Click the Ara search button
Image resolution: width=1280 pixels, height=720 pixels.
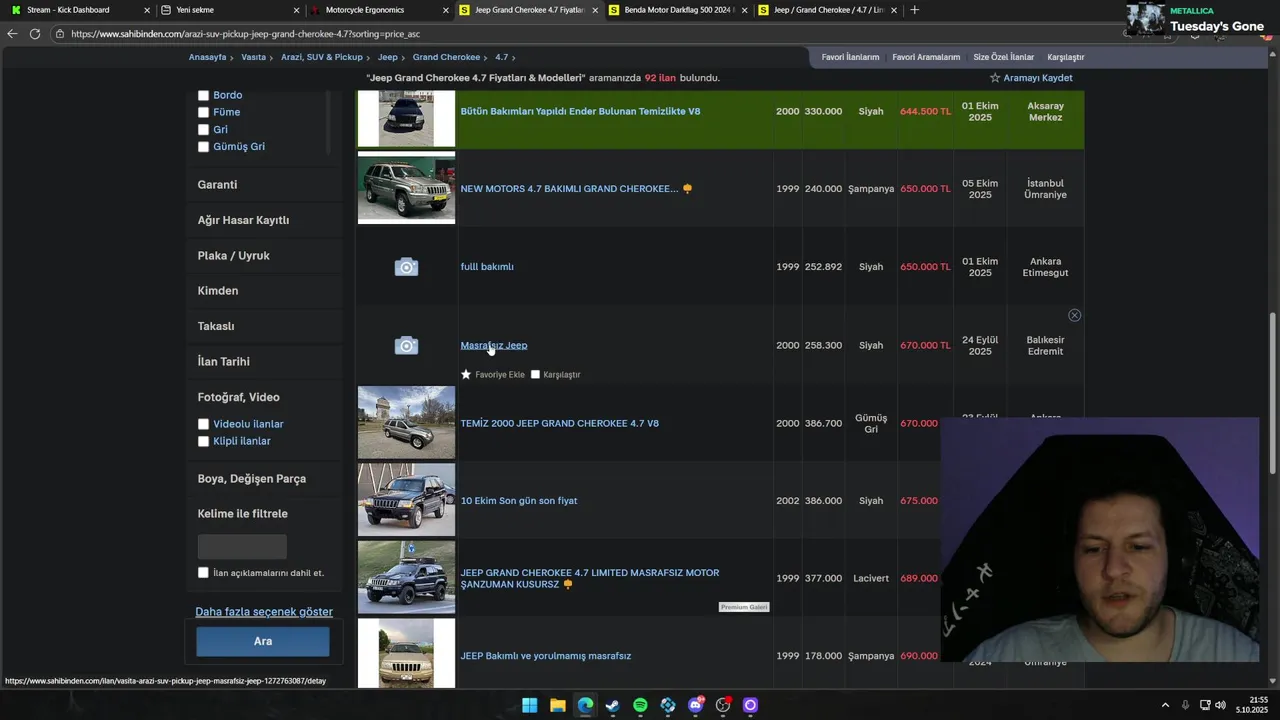[263, 642]
